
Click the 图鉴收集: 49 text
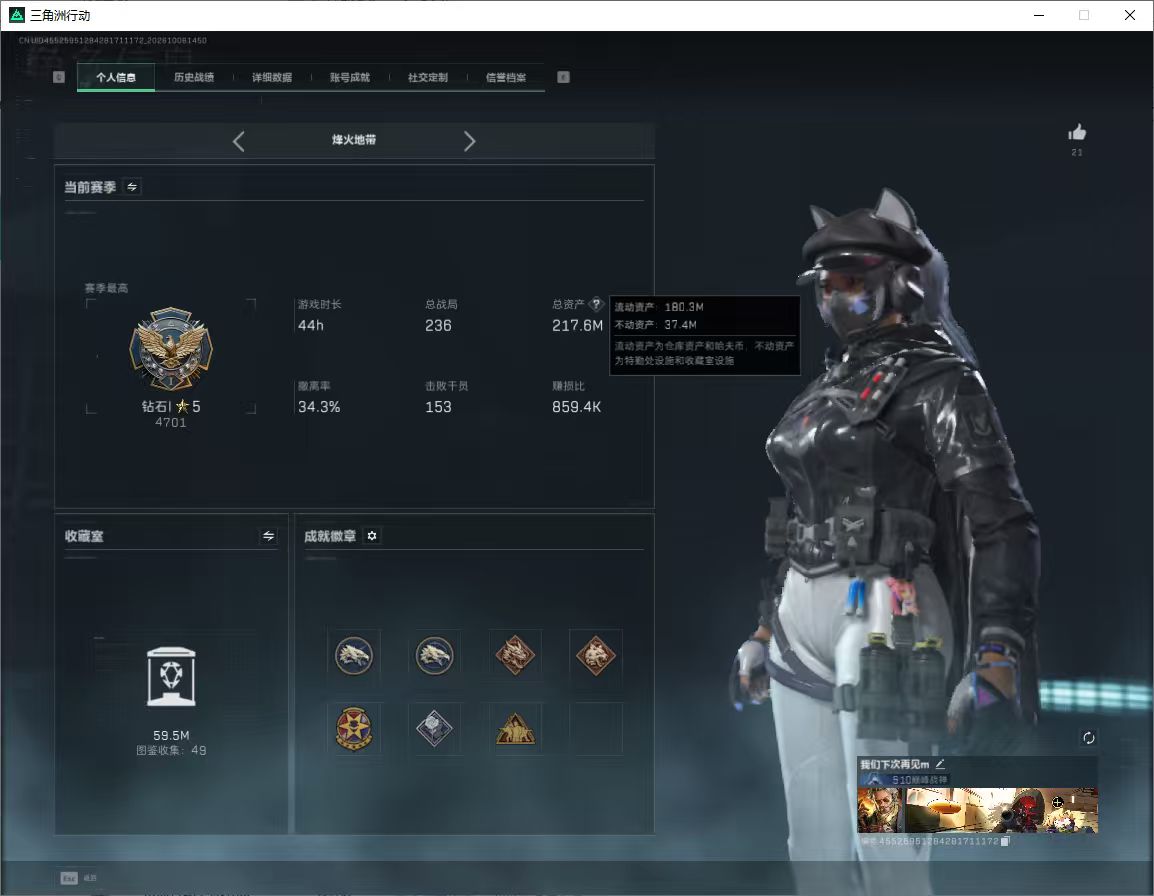[171, 750]
